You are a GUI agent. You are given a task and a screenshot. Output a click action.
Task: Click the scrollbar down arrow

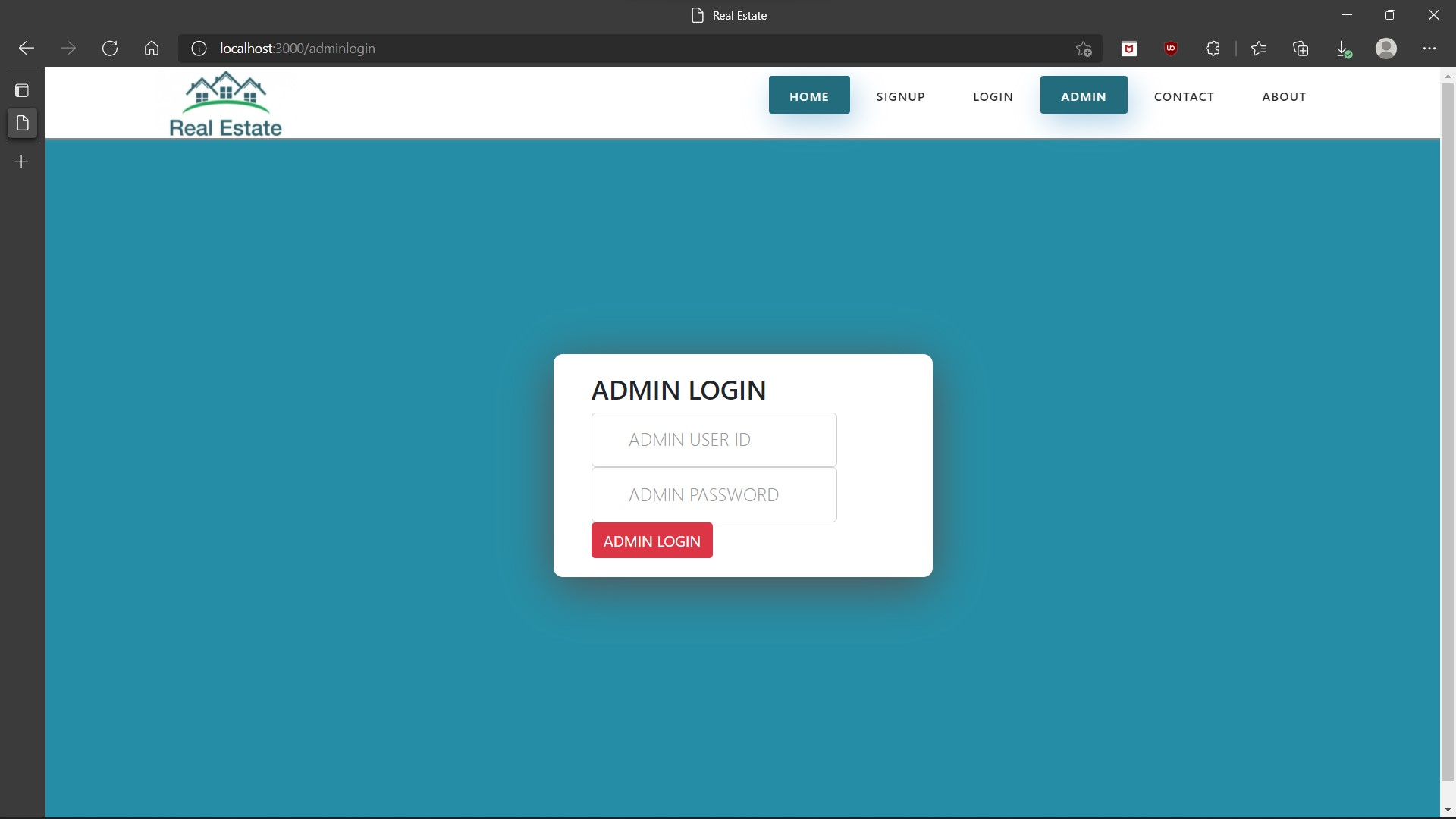point(1448,810)
